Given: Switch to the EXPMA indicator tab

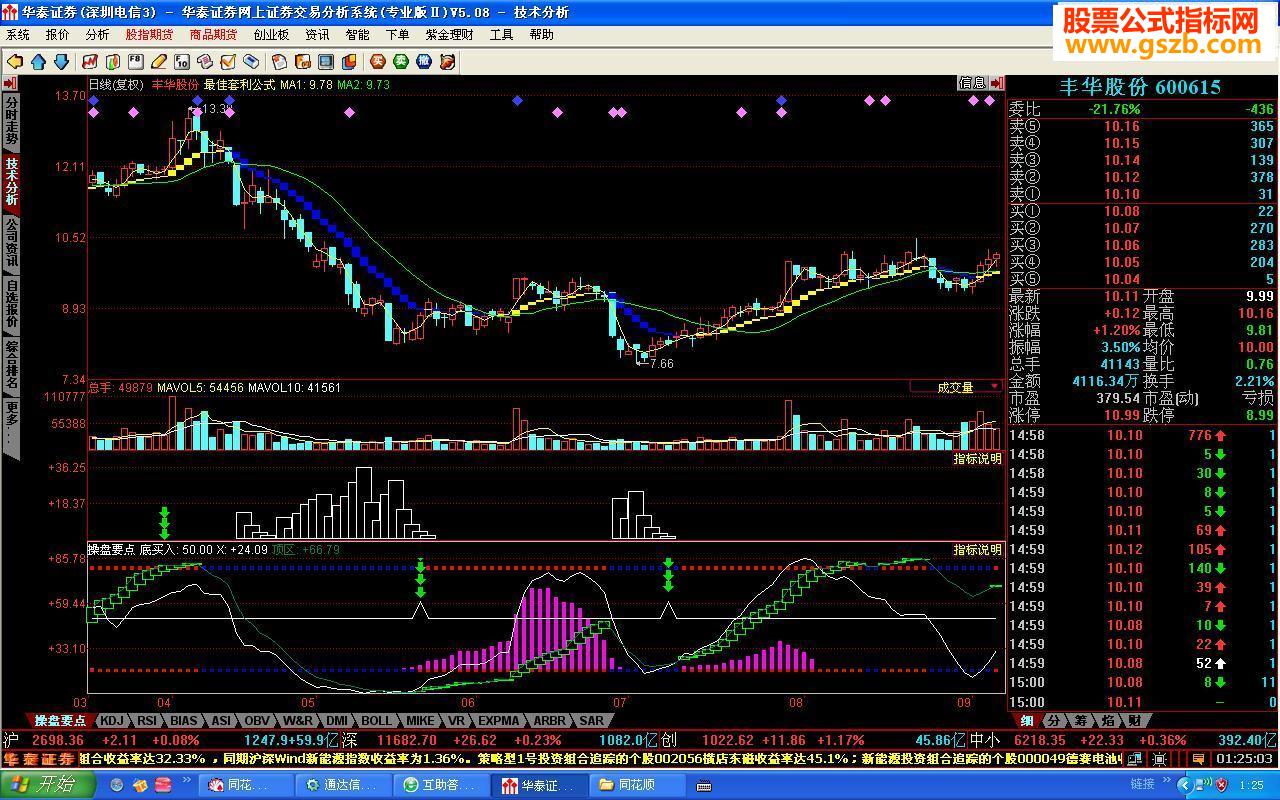Looking at the screenshot, I should (498, 720).
